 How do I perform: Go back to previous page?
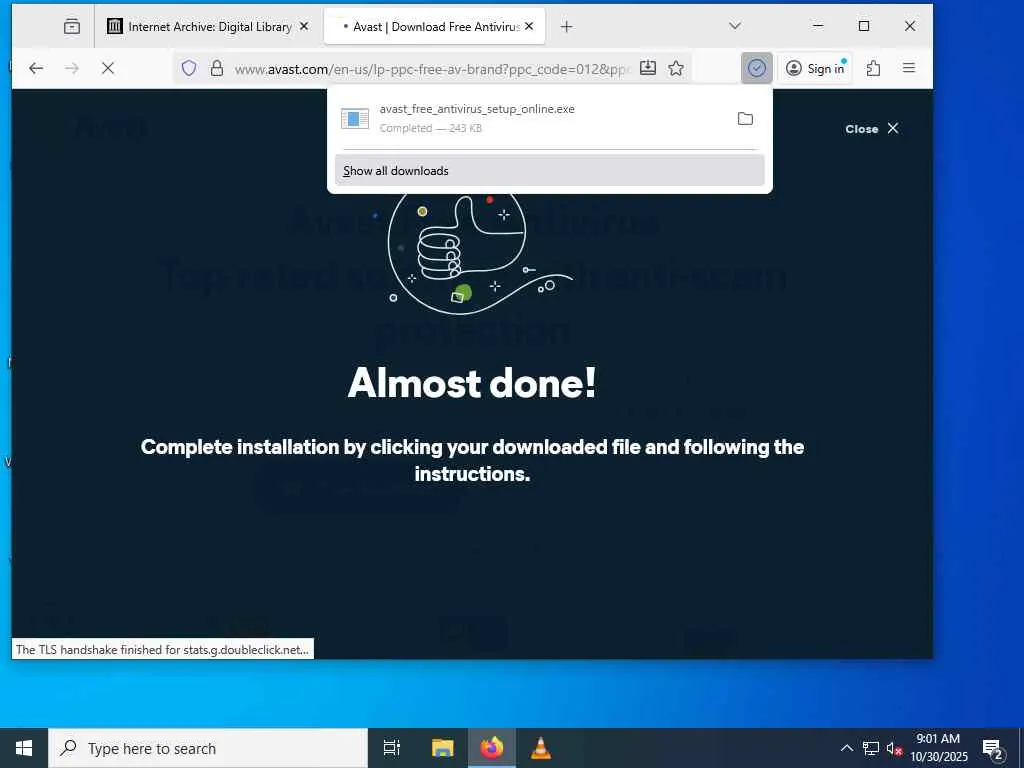pyautogui.click(x=36, y=68)
